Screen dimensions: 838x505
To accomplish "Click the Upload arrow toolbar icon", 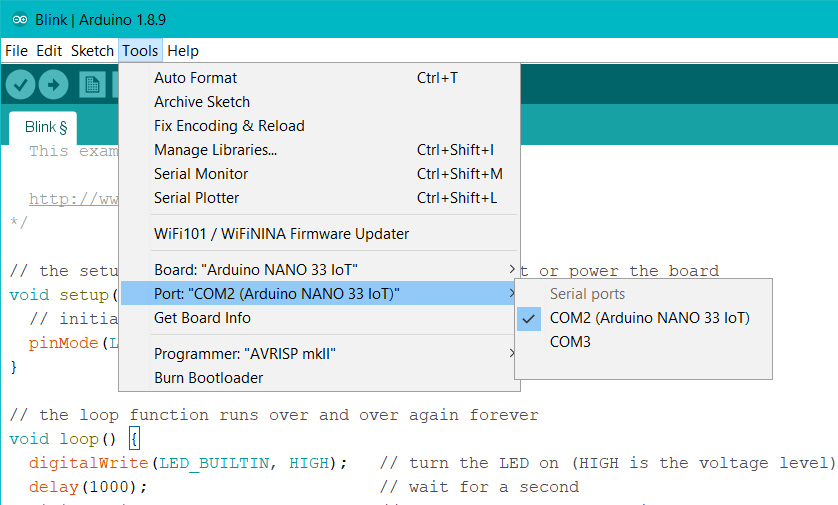I will tap(53, 84).
